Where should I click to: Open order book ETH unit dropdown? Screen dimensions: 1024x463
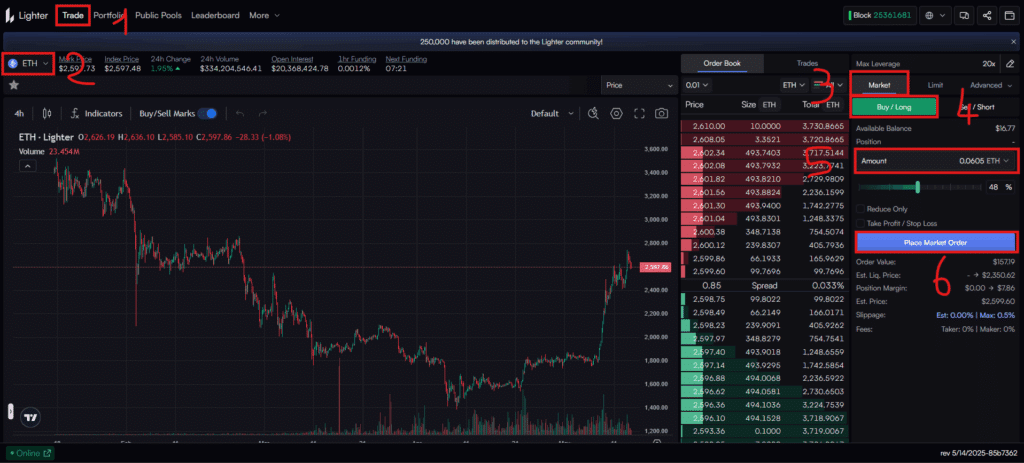(x=793, y=85)
